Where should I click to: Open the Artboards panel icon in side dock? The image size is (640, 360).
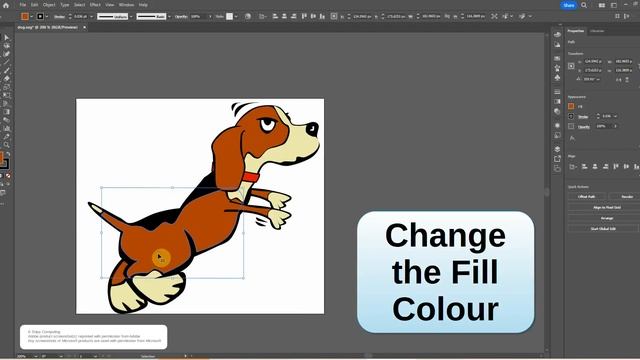pos(558,168)
